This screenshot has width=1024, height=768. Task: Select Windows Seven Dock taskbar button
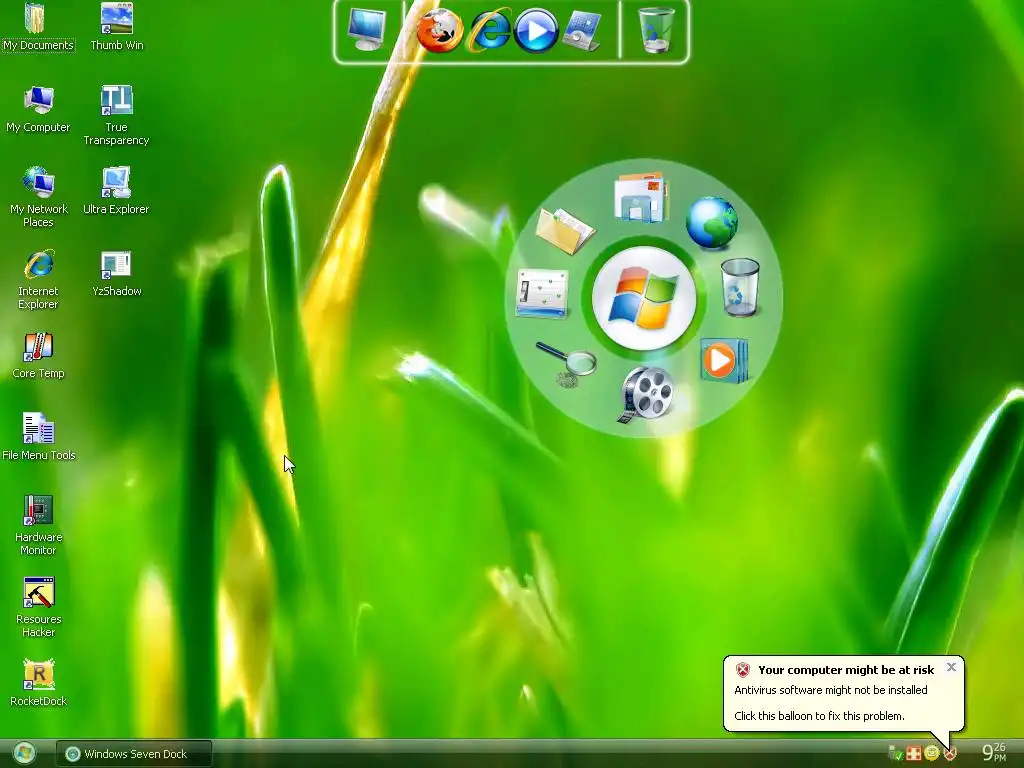(134, 754)
